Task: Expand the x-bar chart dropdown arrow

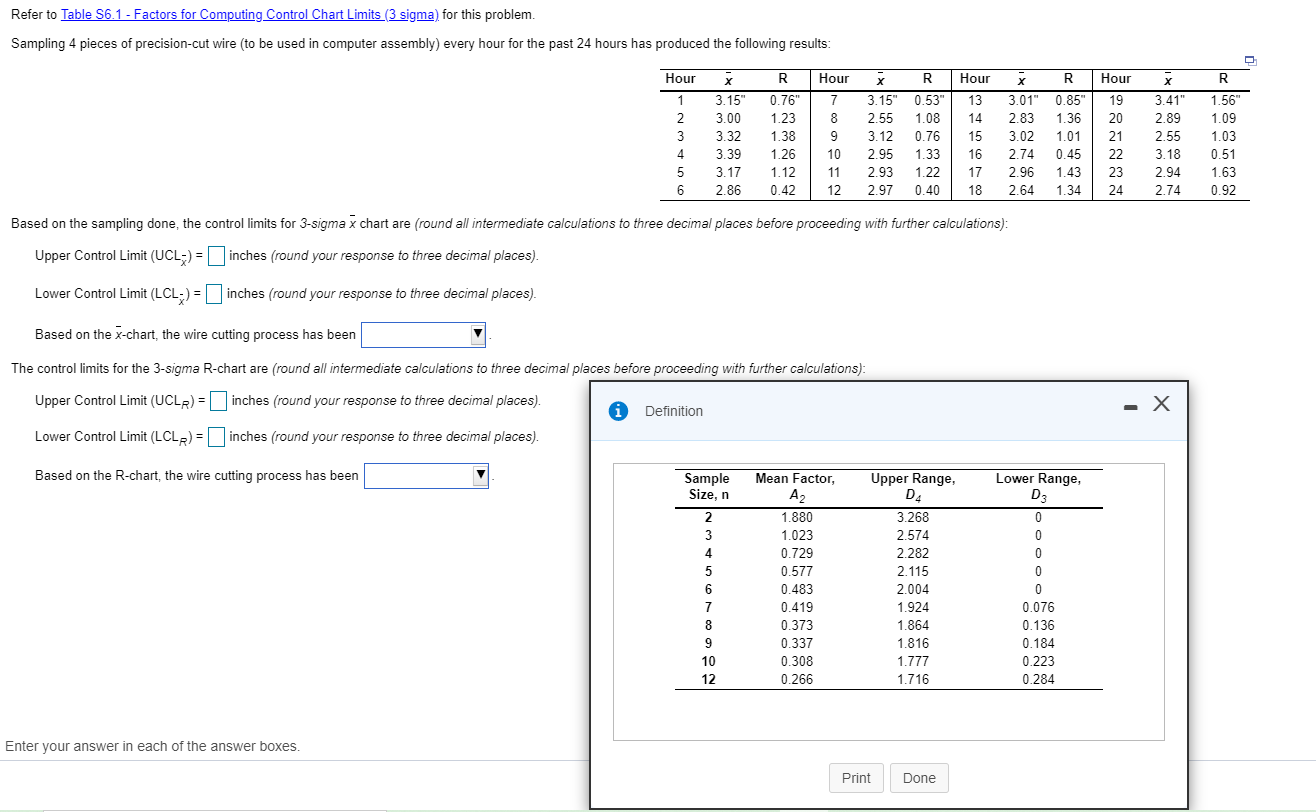Action: click(x=478, y=334)
